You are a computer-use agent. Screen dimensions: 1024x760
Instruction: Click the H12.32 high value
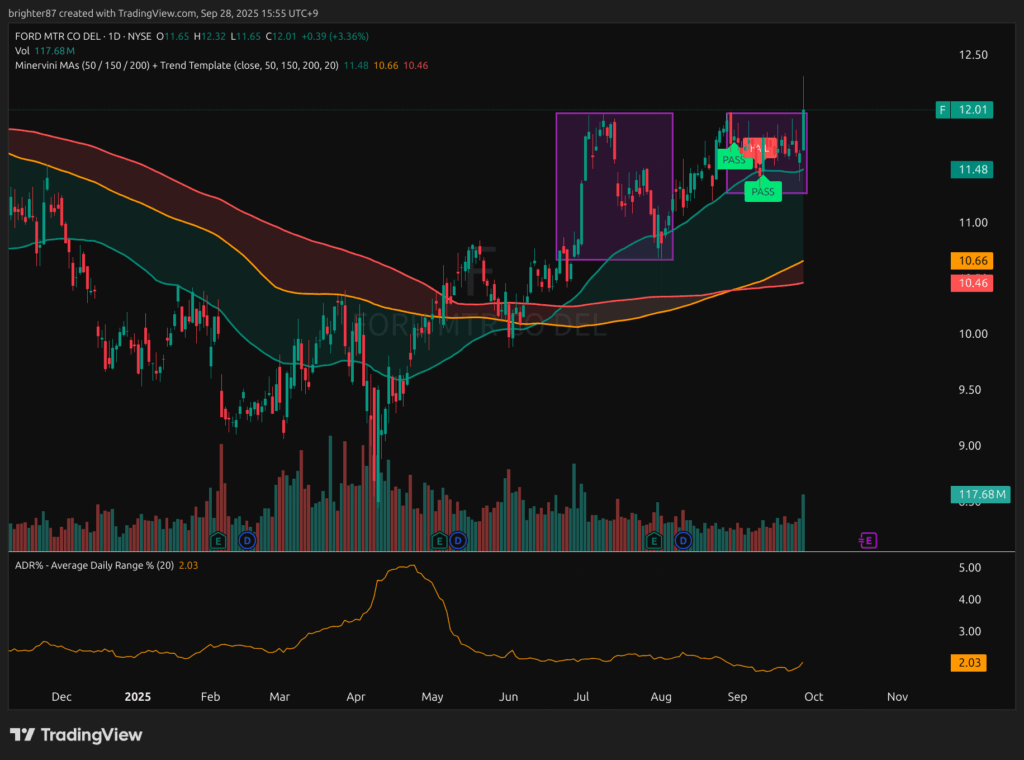pyautogui.click(x=210, y=37)
